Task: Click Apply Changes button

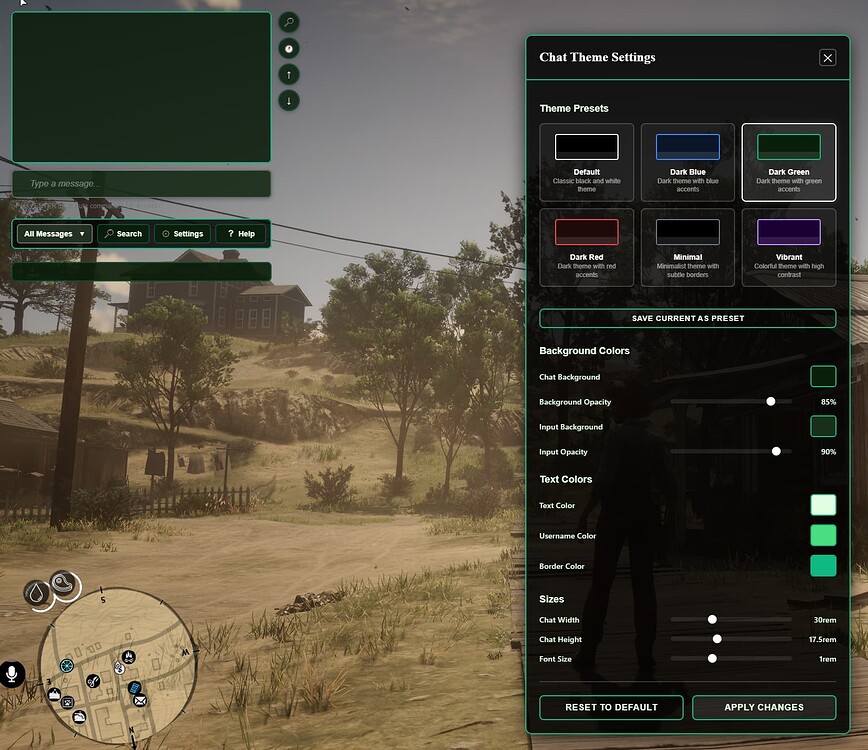Action: (764, 707)
